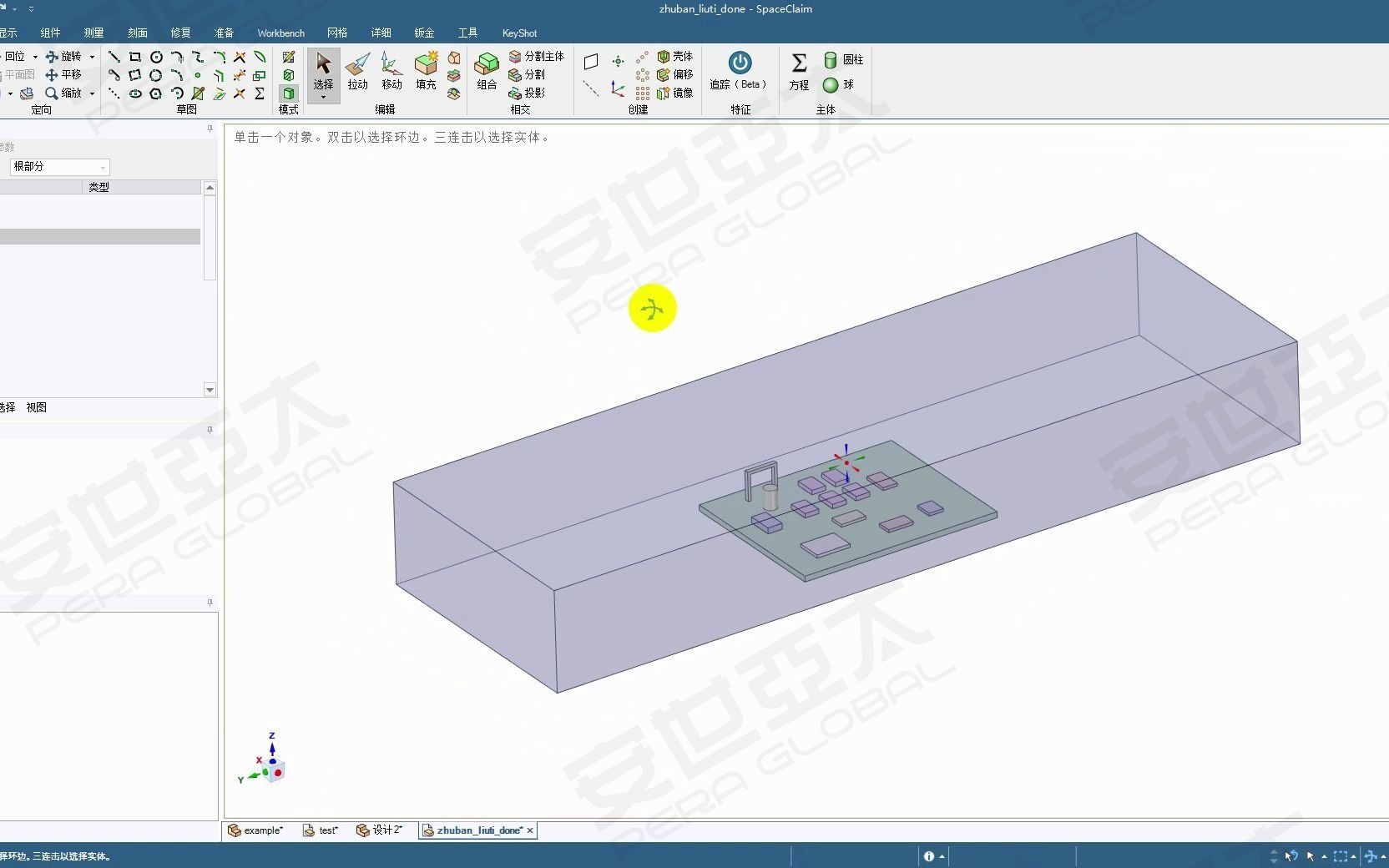Open the Select tool dropdown arrow
Screen dimensions: 1389x868
[323, 98]
